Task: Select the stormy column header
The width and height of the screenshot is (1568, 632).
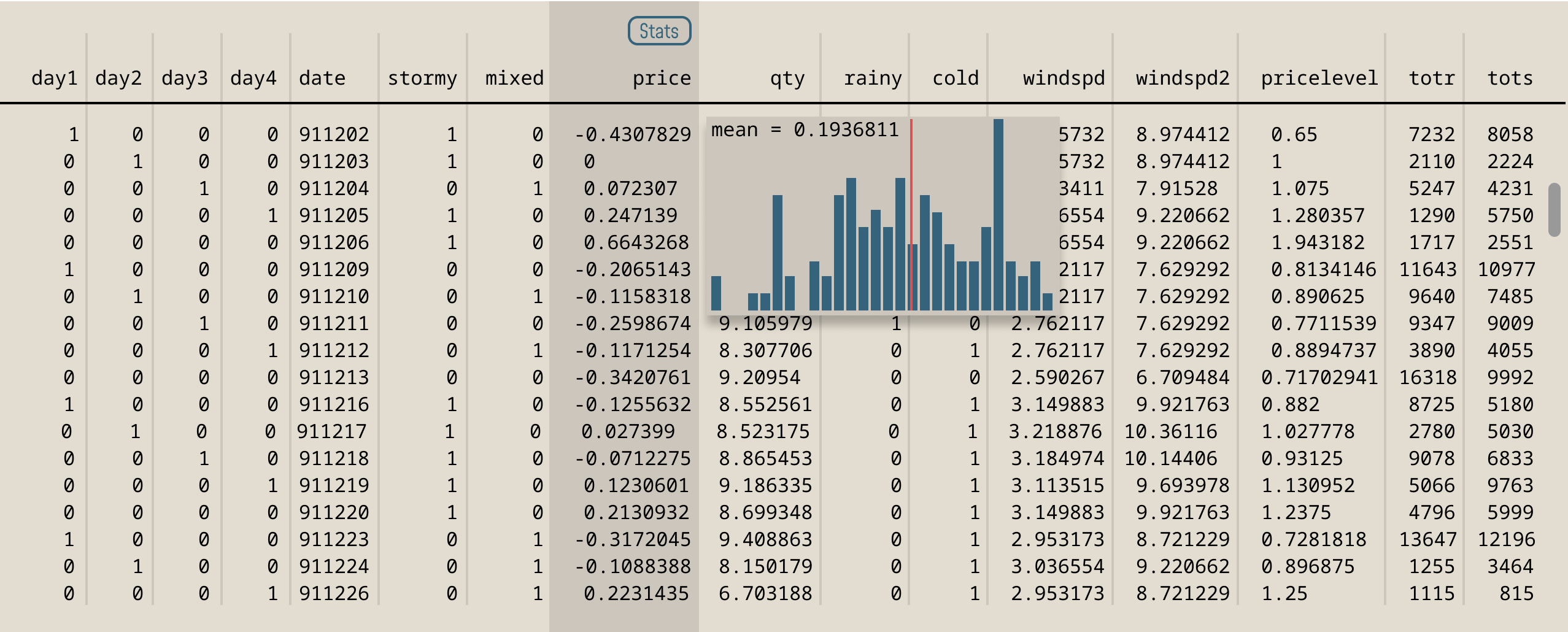Action: coord(422,78)
